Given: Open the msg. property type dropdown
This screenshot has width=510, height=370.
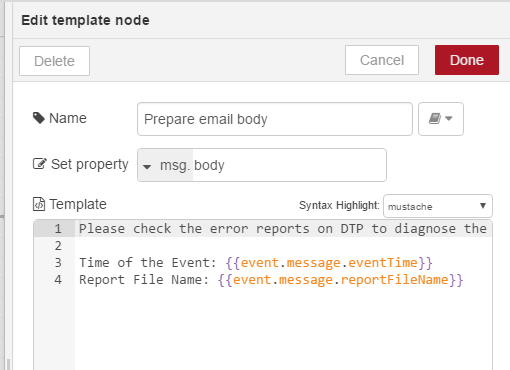Looking at the screenshot, I should pyautogui.click(x=165, y=165).
